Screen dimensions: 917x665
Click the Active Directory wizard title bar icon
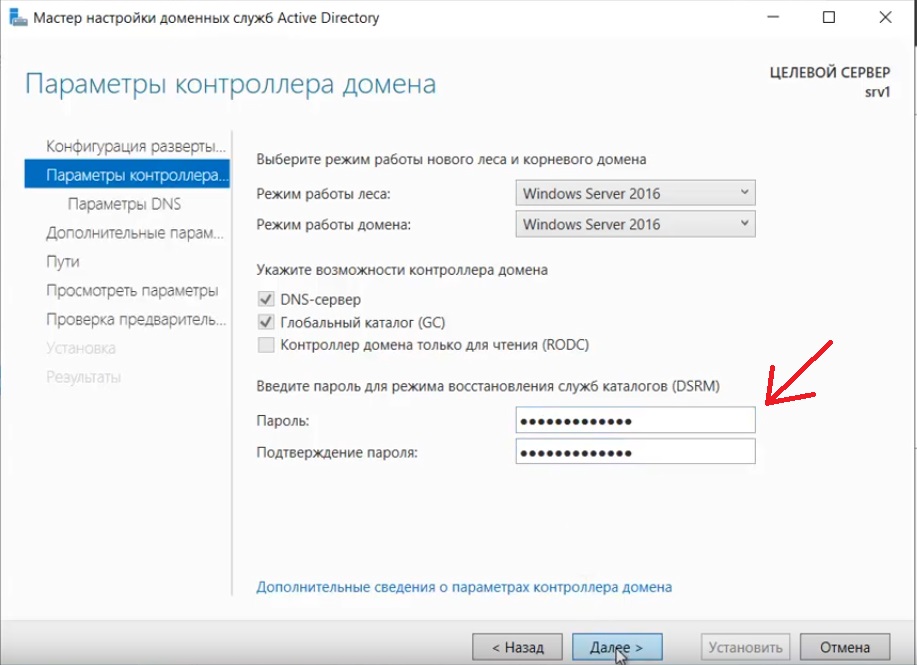[x=18, y=18]
